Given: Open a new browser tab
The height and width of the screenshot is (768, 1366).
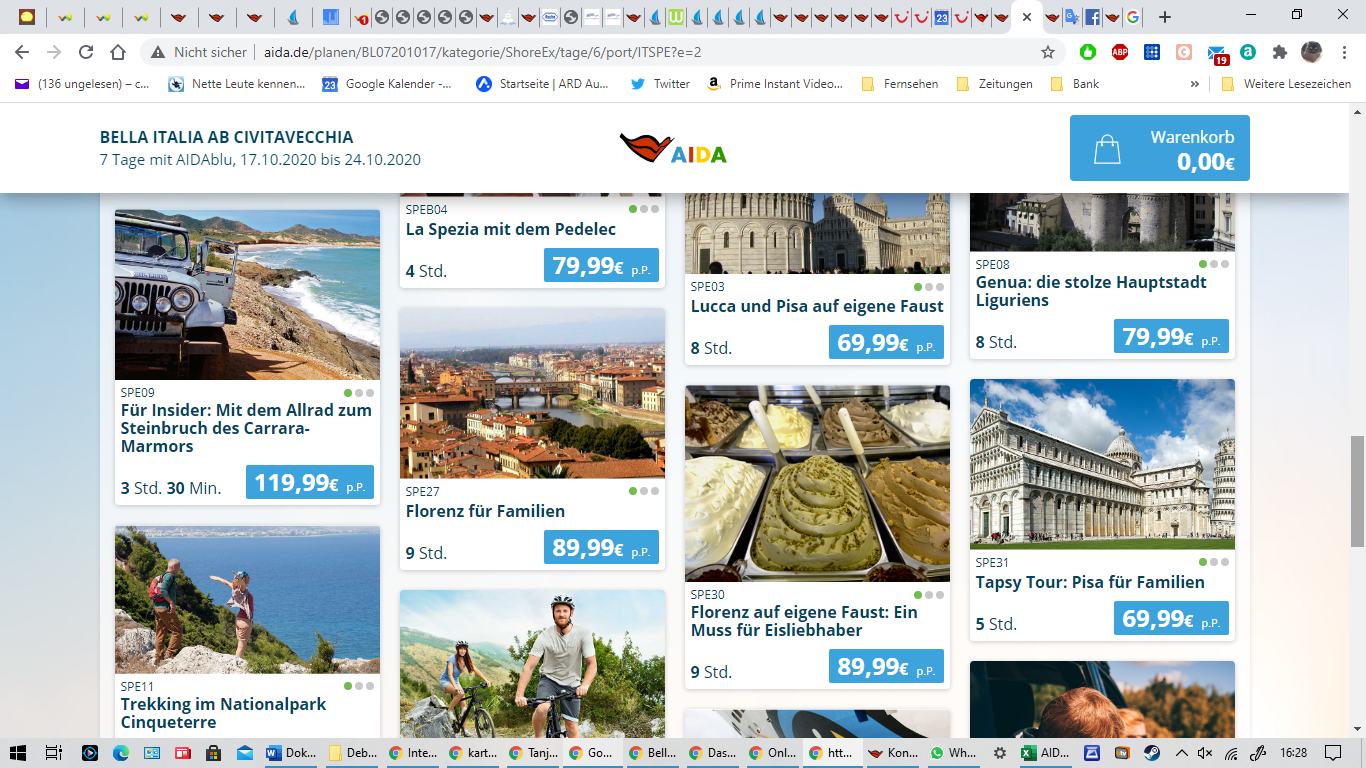Looking at the screenshot, I should coord(1165,17).
